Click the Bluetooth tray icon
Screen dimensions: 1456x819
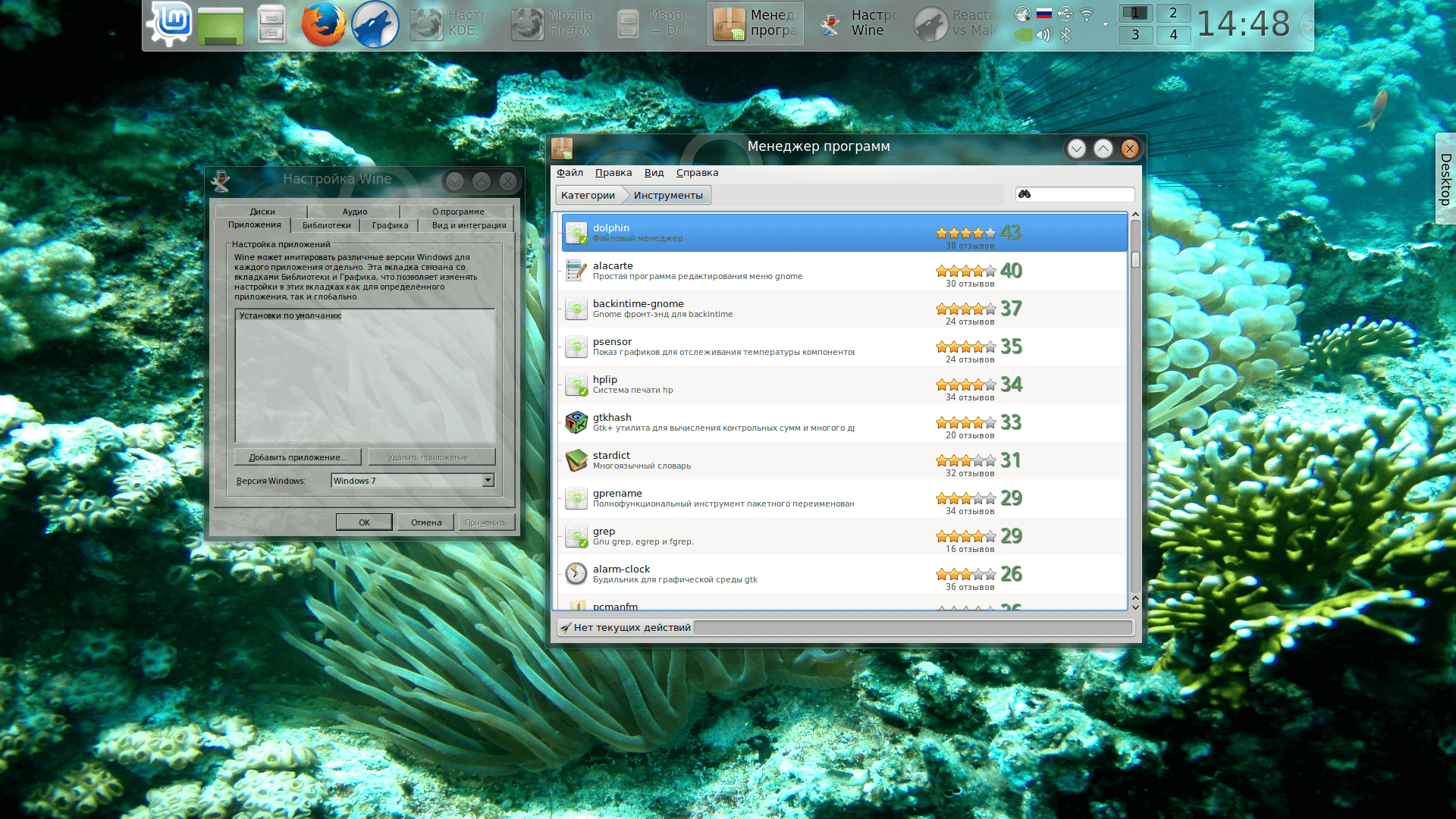pos(1065,35)
